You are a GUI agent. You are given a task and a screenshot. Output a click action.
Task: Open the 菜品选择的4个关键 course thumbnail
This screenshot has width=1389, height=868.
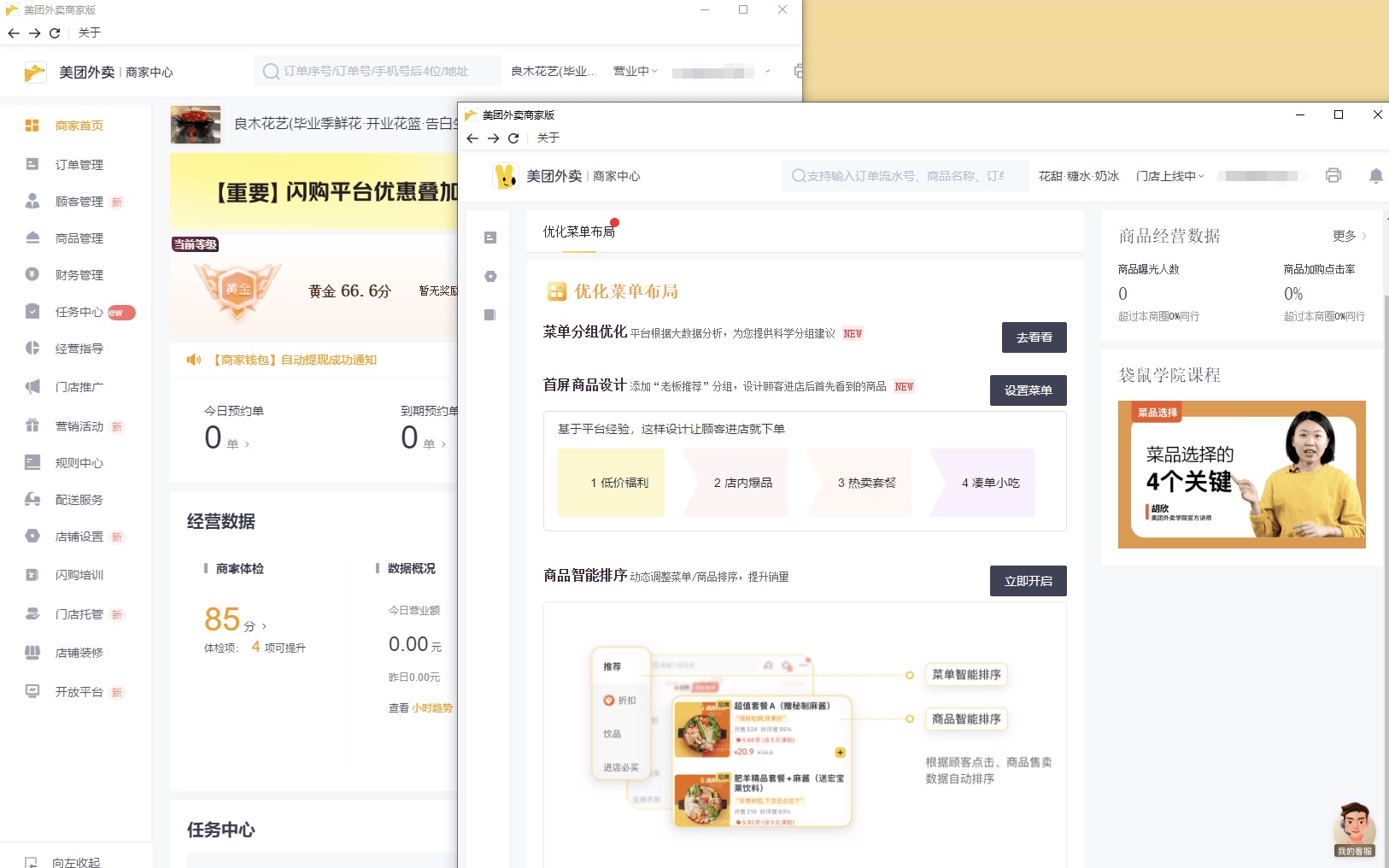point(1241,474)
